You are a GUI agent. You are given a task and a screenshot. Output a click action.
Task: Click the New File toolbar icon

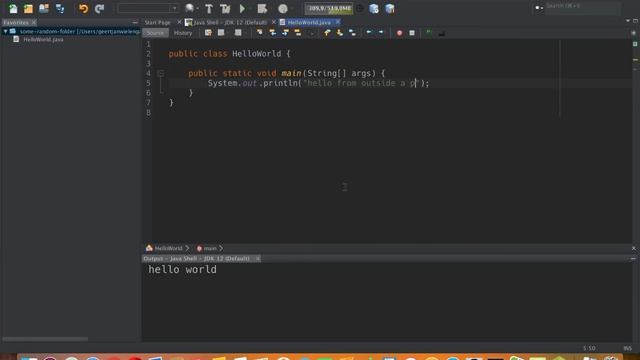pos(13,8)
